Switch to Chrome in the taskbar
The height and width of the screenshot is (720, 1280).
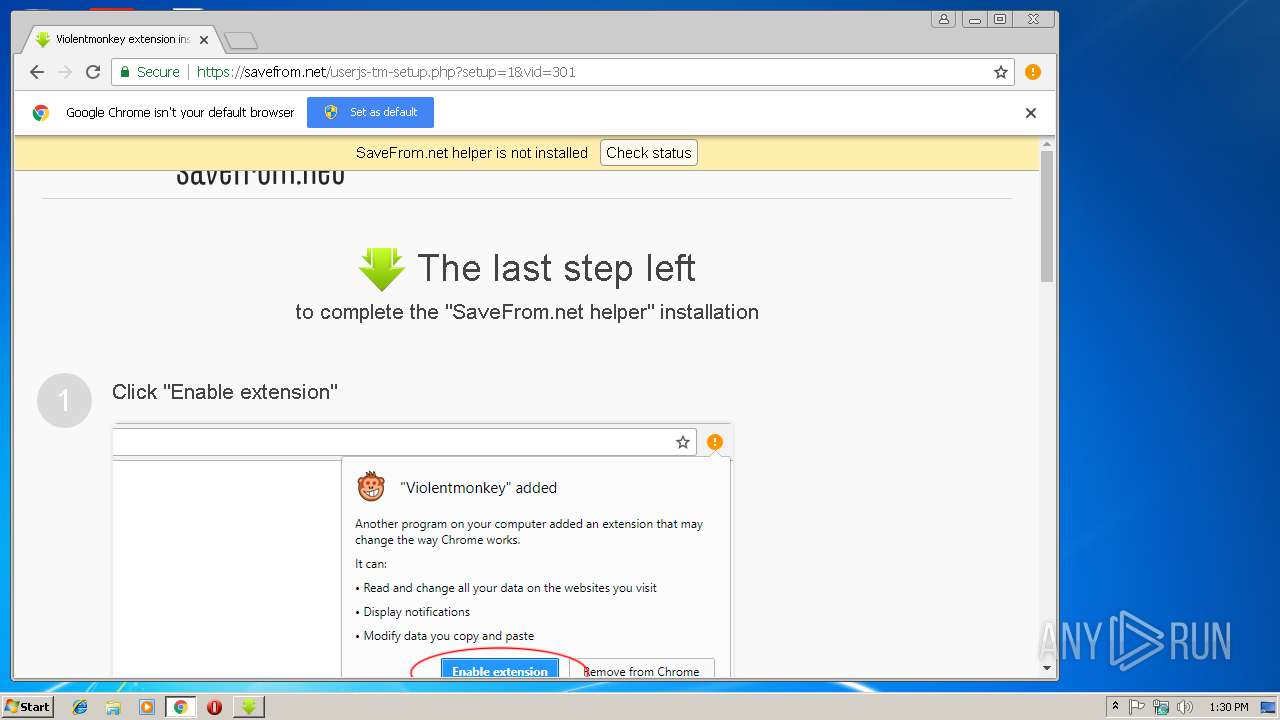click(181, 707)
